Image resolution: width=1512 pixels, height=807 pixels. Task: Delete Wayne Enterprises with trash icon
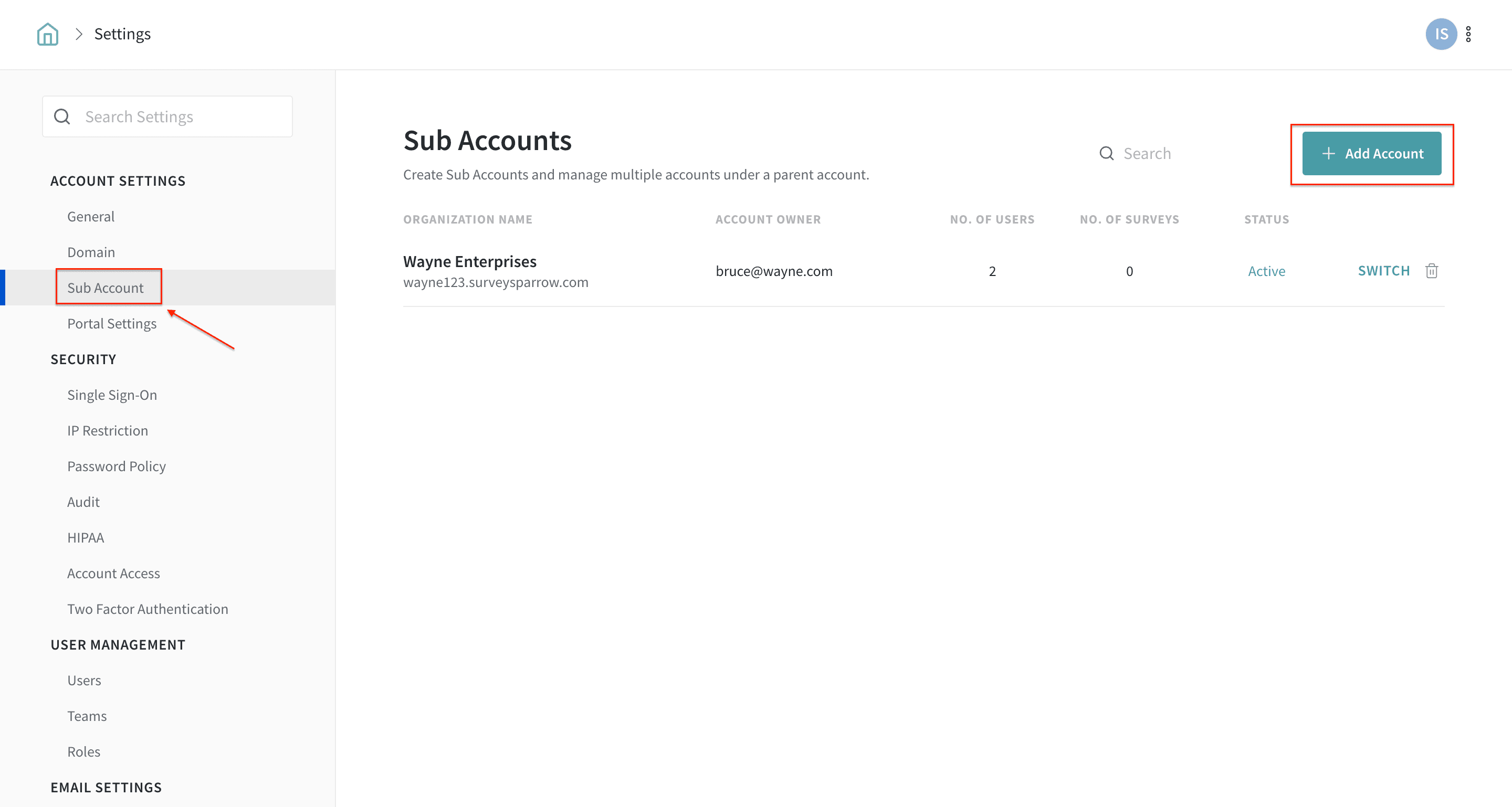click(1431, 271)
